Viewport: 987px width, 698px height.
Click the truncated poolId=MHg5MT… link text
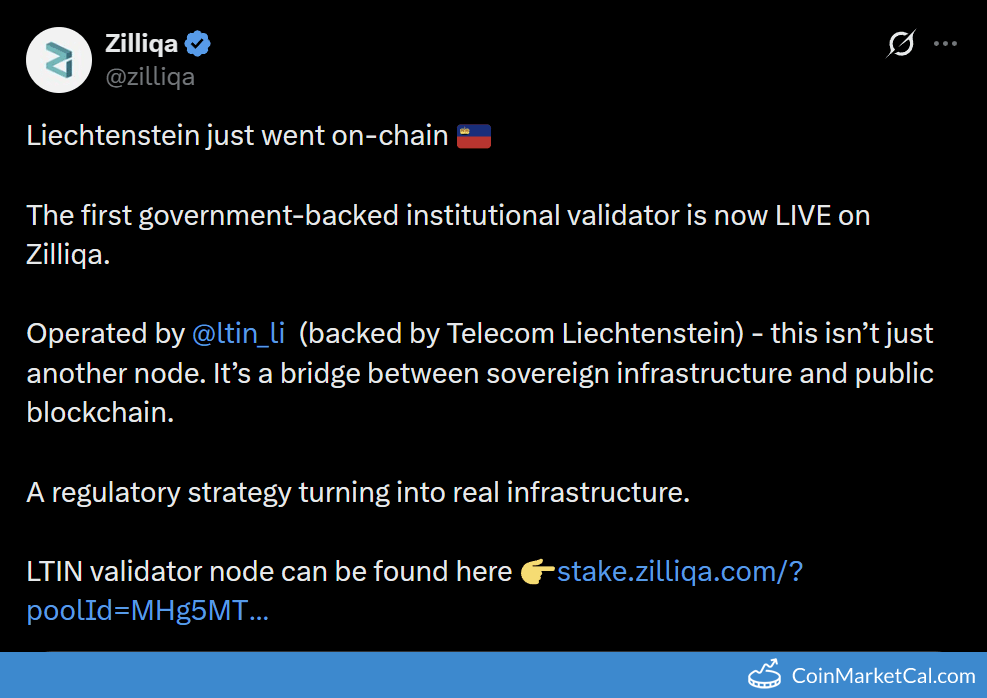point(147,610)
